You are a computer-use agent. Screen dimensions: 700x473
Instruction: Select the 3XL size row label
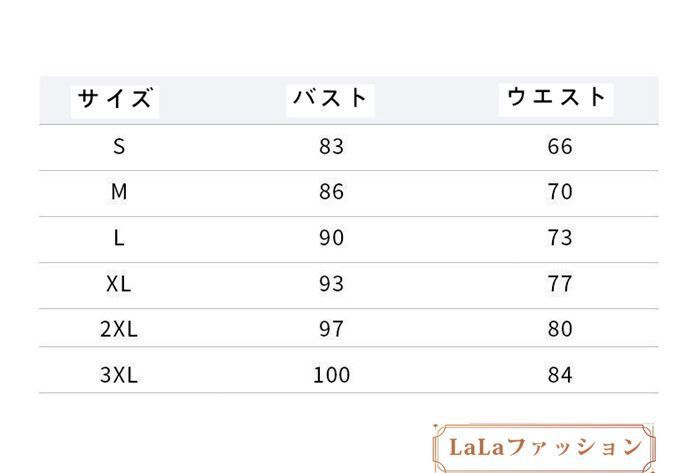[119, 375]
